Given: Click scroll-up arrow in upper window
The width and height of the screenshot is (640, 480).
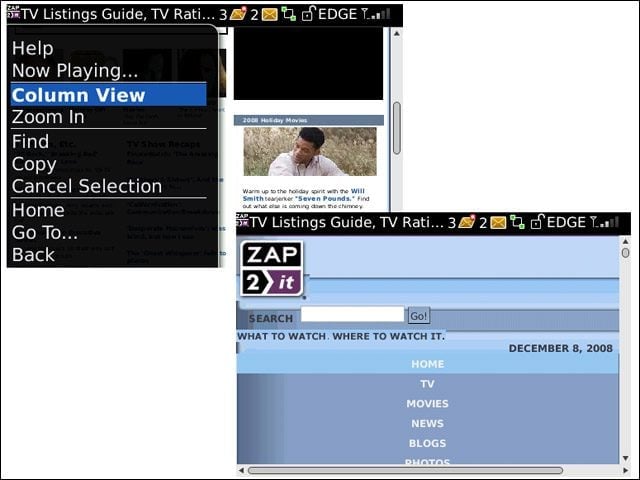Looking at the screenshot, I should point(396,33).
